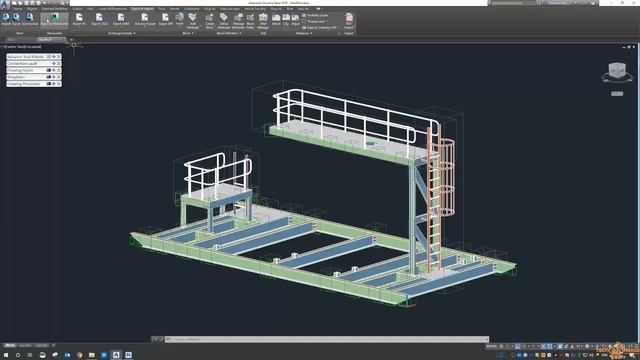Viewport: 640px width, 360px height.
Task: Open the Home ribbon tab
Action: tap(18, 9)
